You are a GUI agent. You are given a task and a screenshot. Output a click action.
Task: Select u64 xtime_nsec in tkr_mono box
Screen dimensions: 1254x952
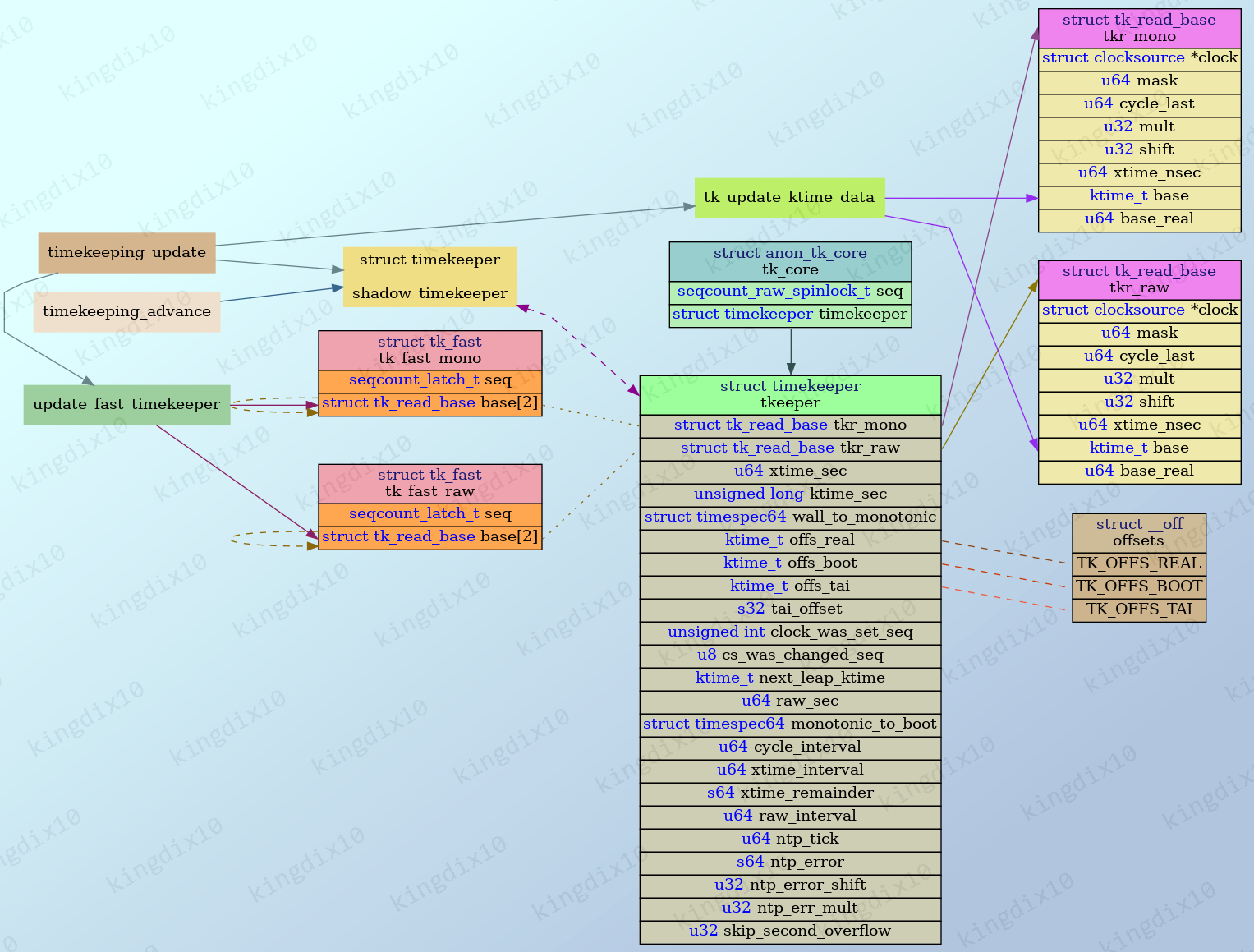[1139, 175]
